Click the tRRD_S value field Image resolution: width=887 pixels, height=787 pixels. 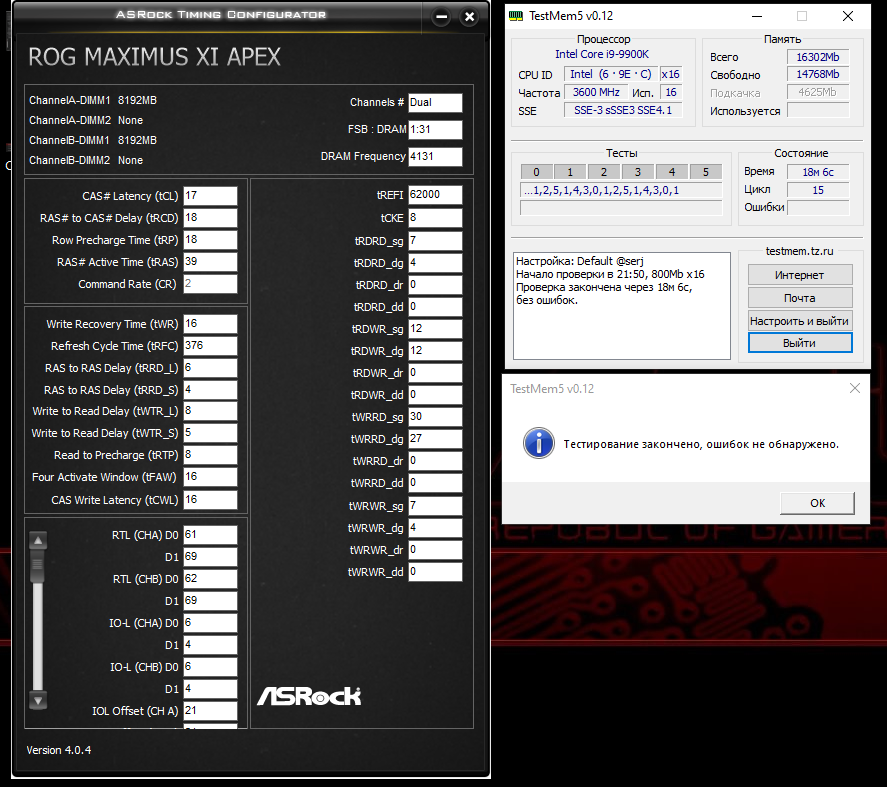tap(210, 390)
